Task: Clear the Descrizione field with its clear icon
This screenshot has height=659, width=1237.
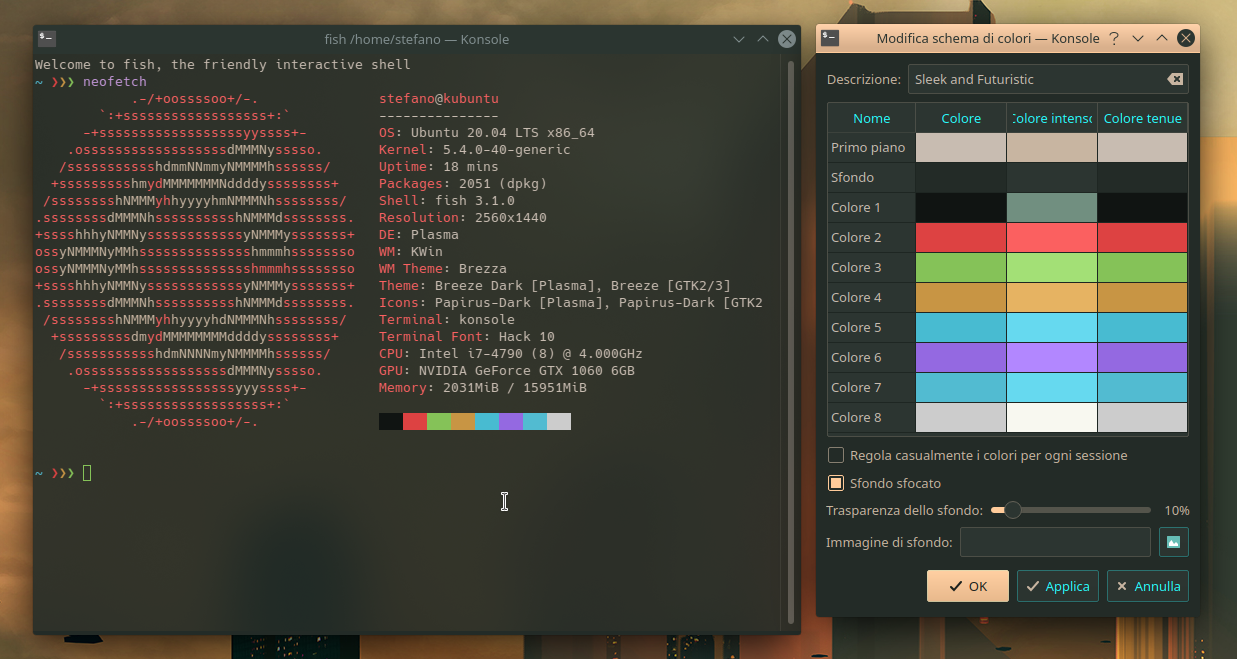Action: [x=1175, y=79]
